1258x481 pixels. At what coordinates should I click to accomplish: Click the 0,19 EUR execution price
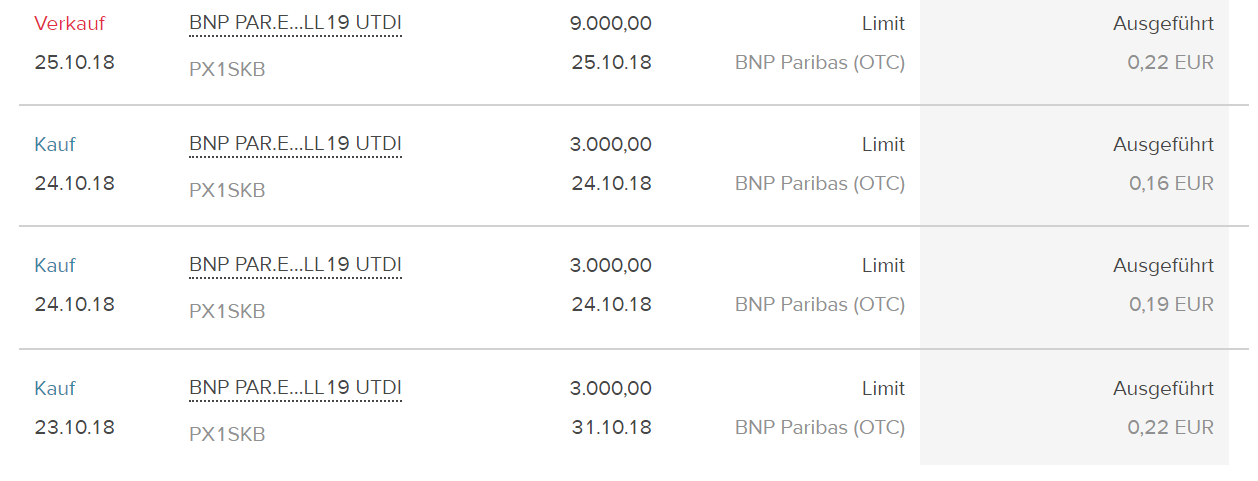[x=1170, y=305]
